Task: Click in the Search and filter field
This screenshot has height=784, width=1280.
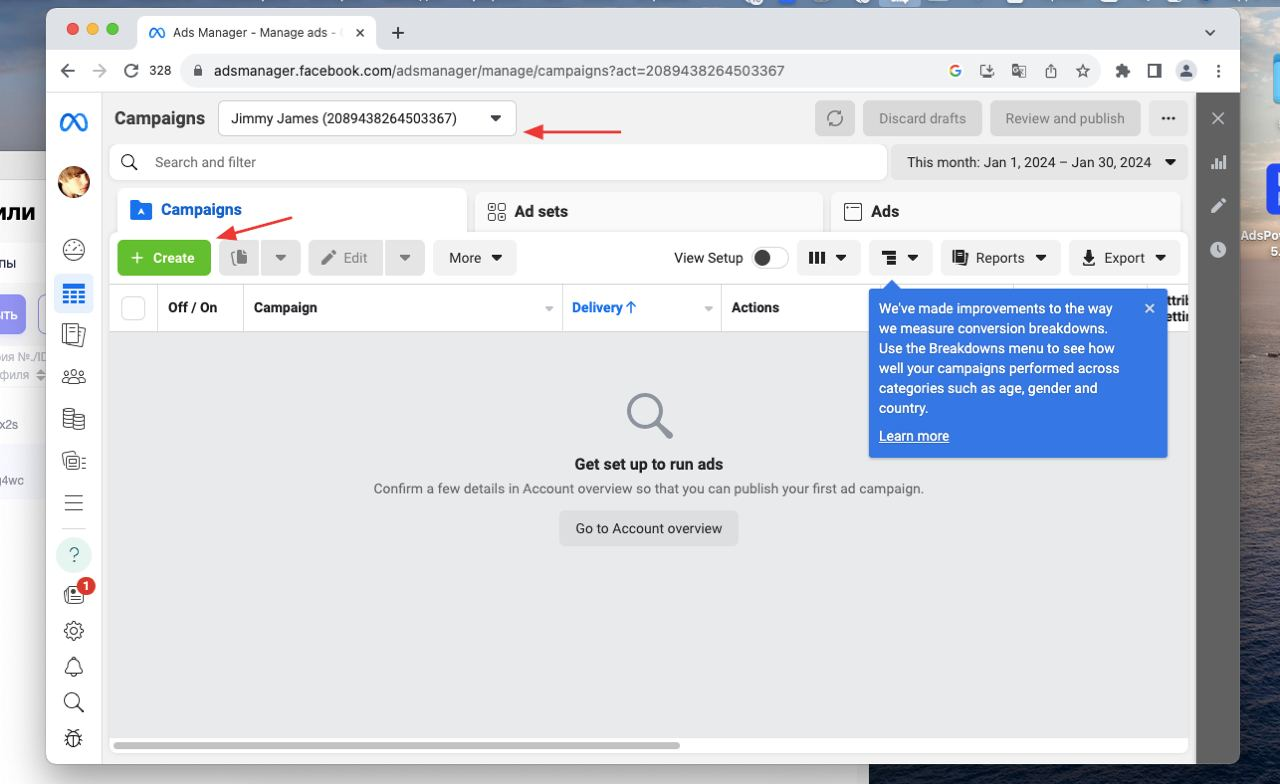Action: (x=498, y=162)
